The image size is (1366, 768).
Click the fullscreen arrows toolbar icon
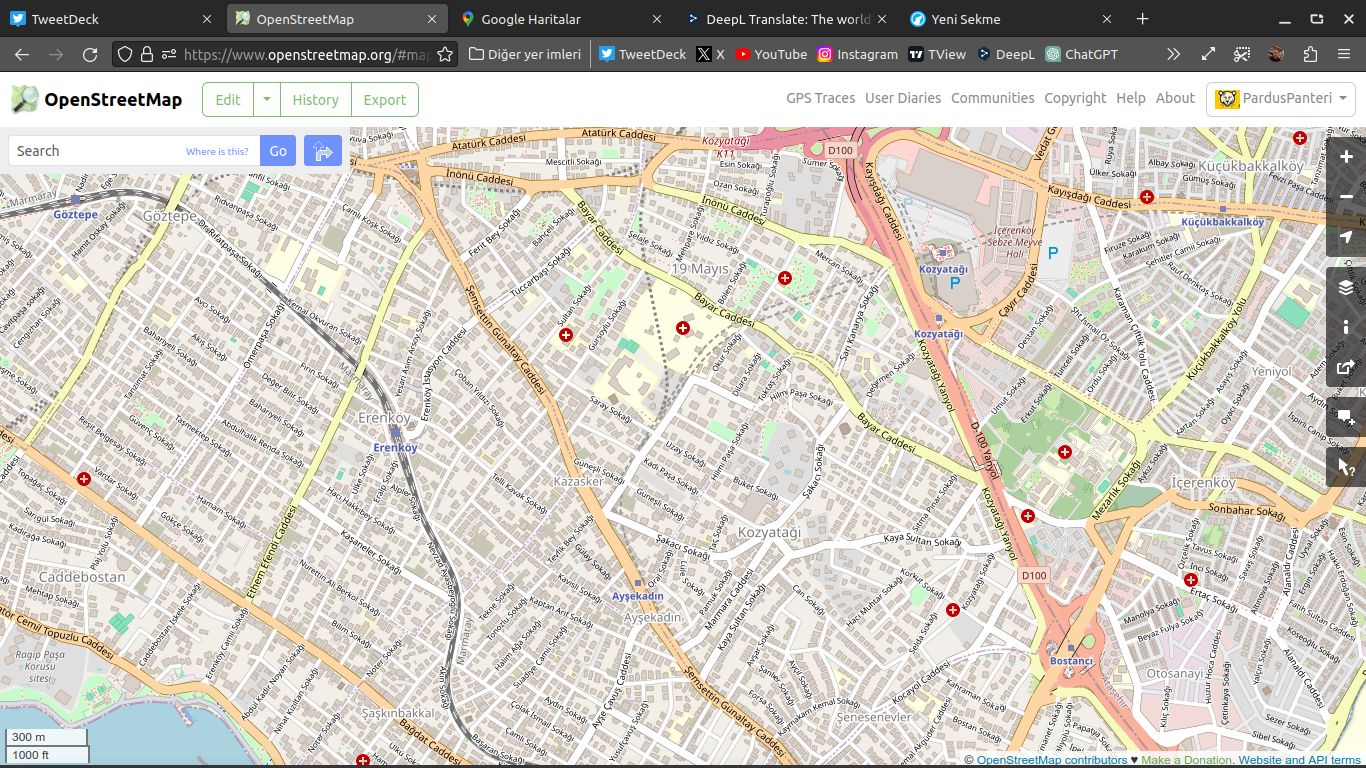tap(1208, 54)
